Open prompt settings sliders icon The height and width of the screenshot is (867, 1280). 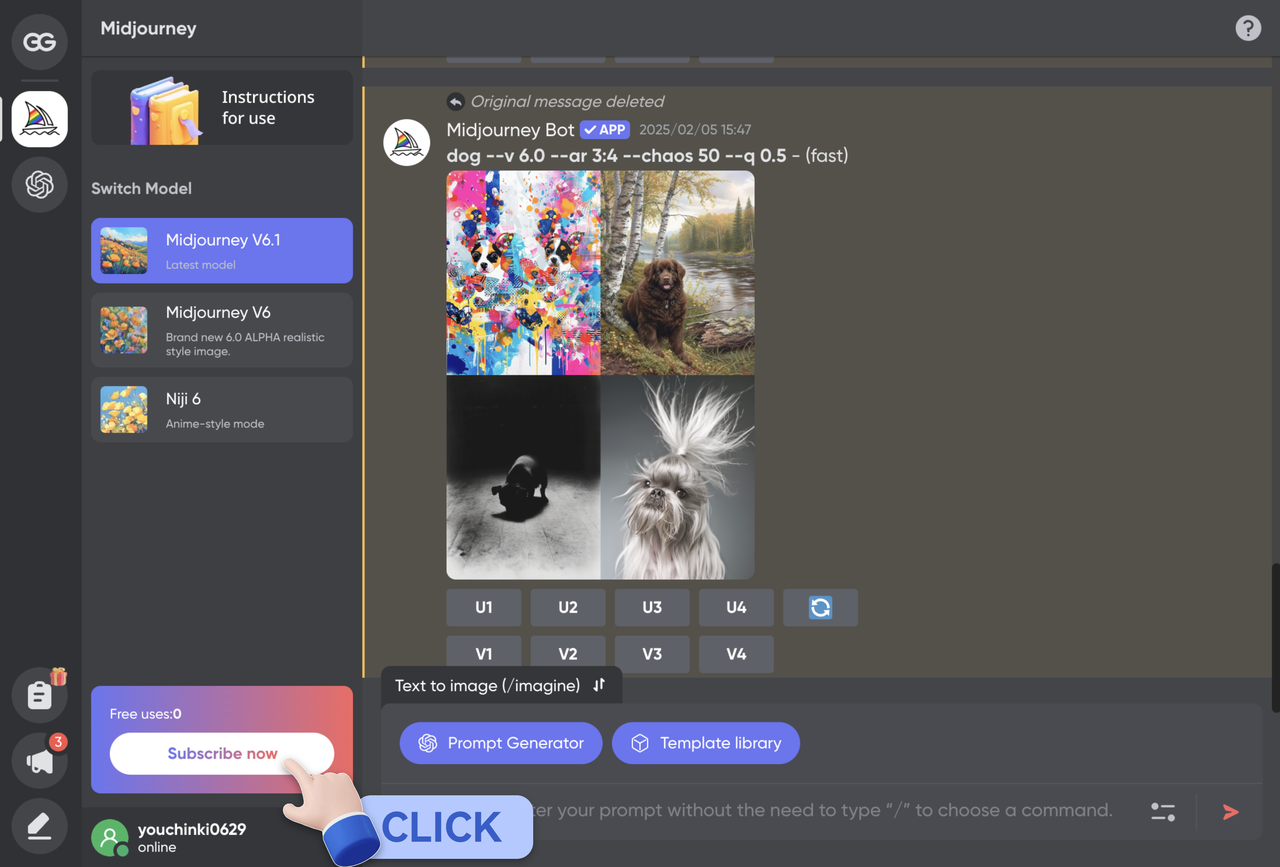point(1163,812)
